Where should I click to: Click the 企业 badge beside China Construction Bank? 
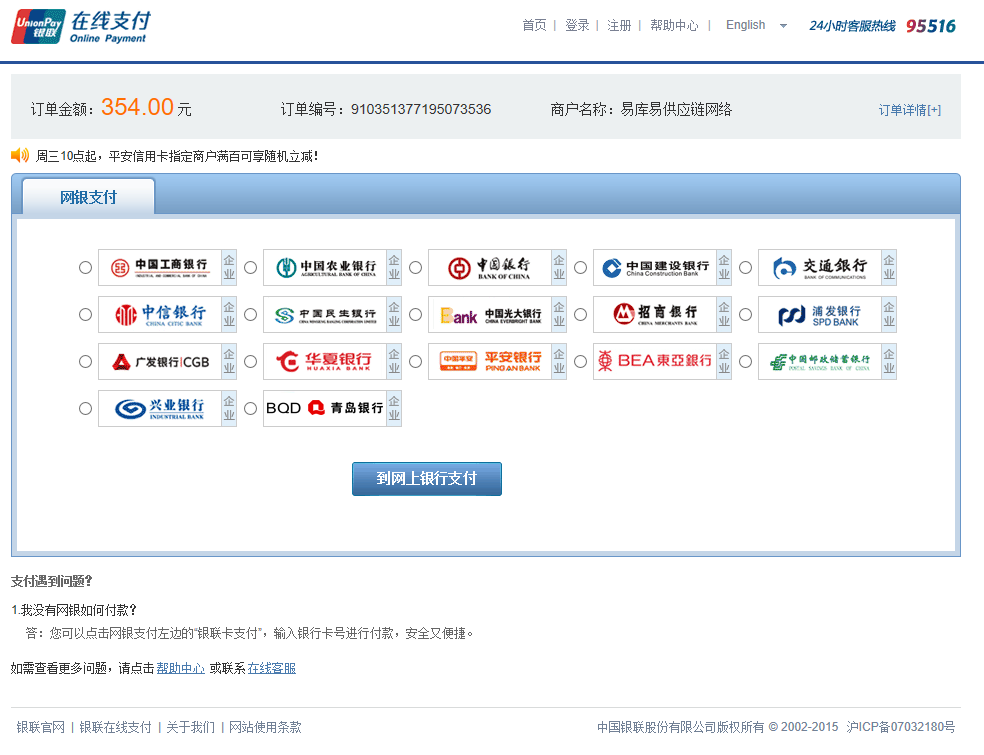tap(724, 267)
